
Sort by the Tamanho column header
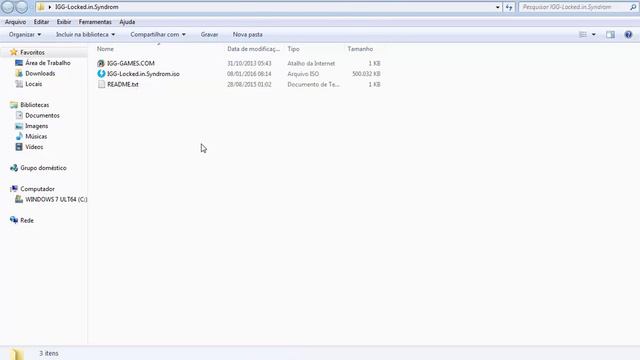360,49
